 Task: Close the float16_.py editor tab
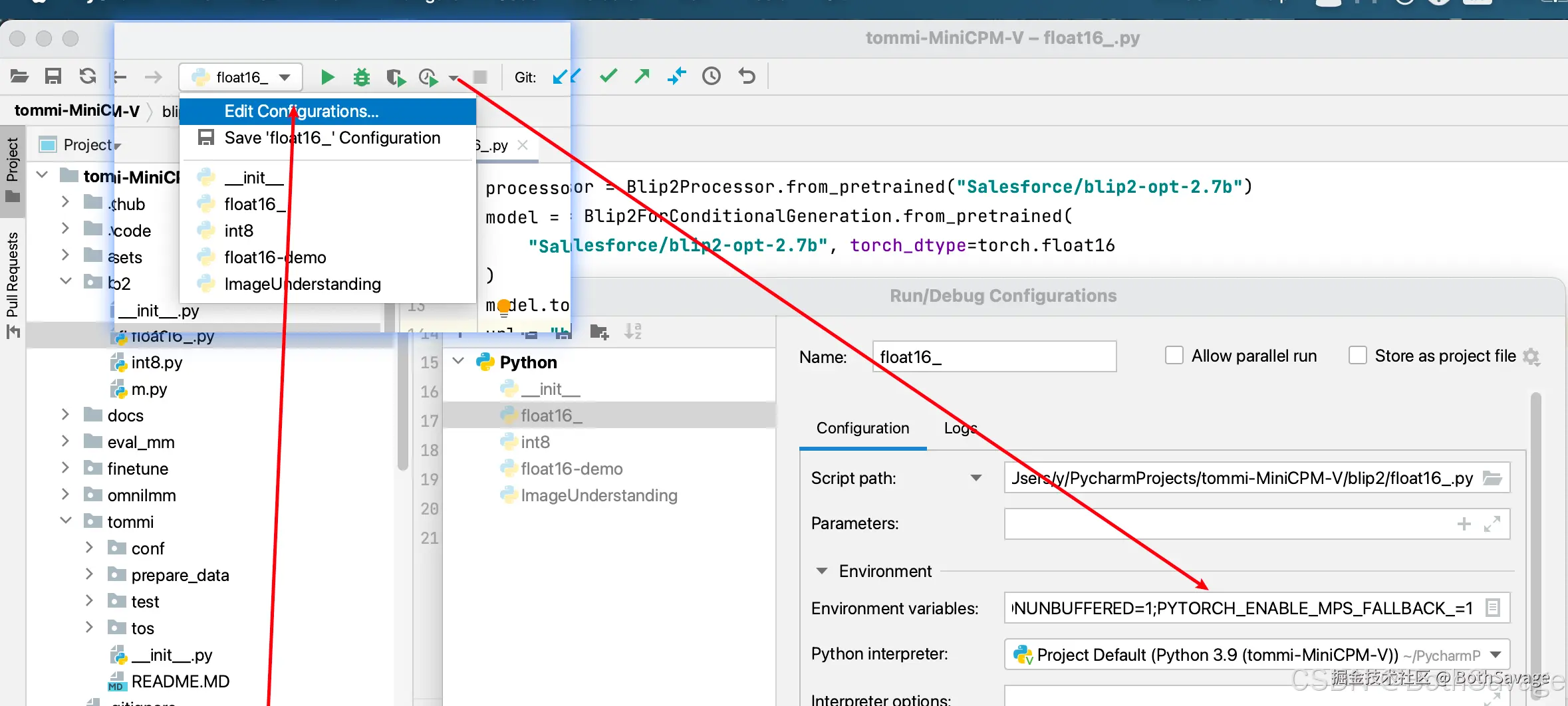(523, 145)
